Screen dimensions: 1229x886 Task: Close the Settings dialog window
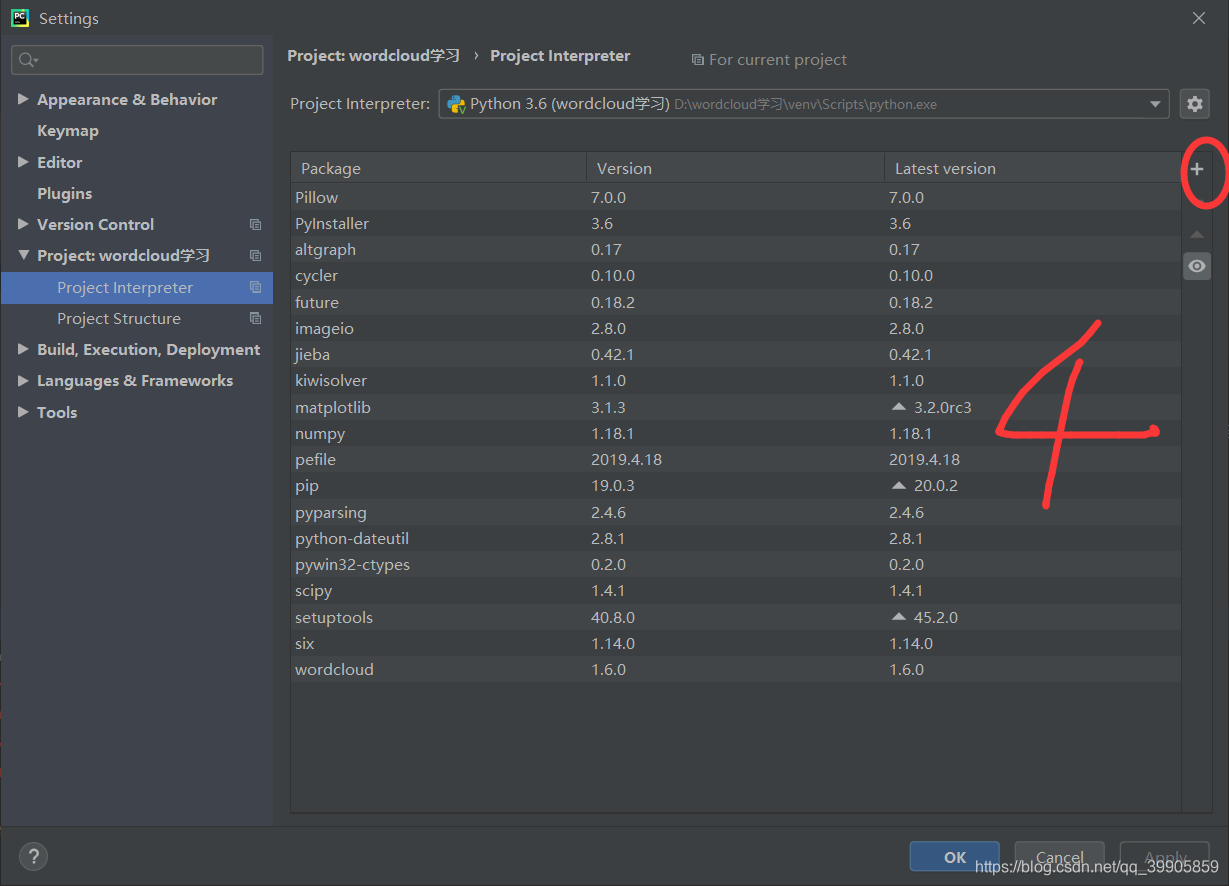[x=1199, y=18]
